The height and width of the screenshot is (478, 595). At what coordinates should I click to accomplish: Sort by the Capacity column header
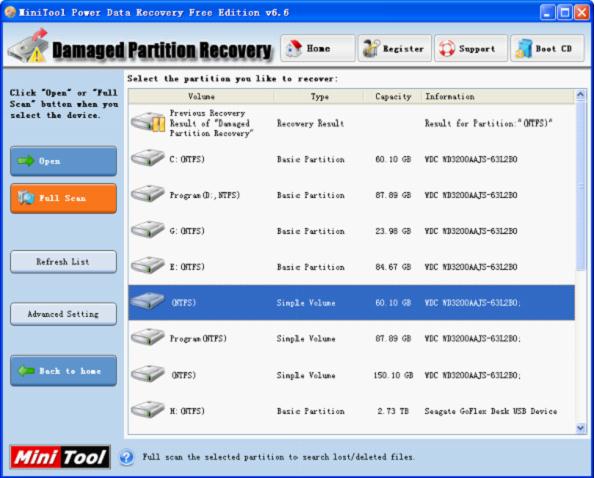(x=393, y=96)
